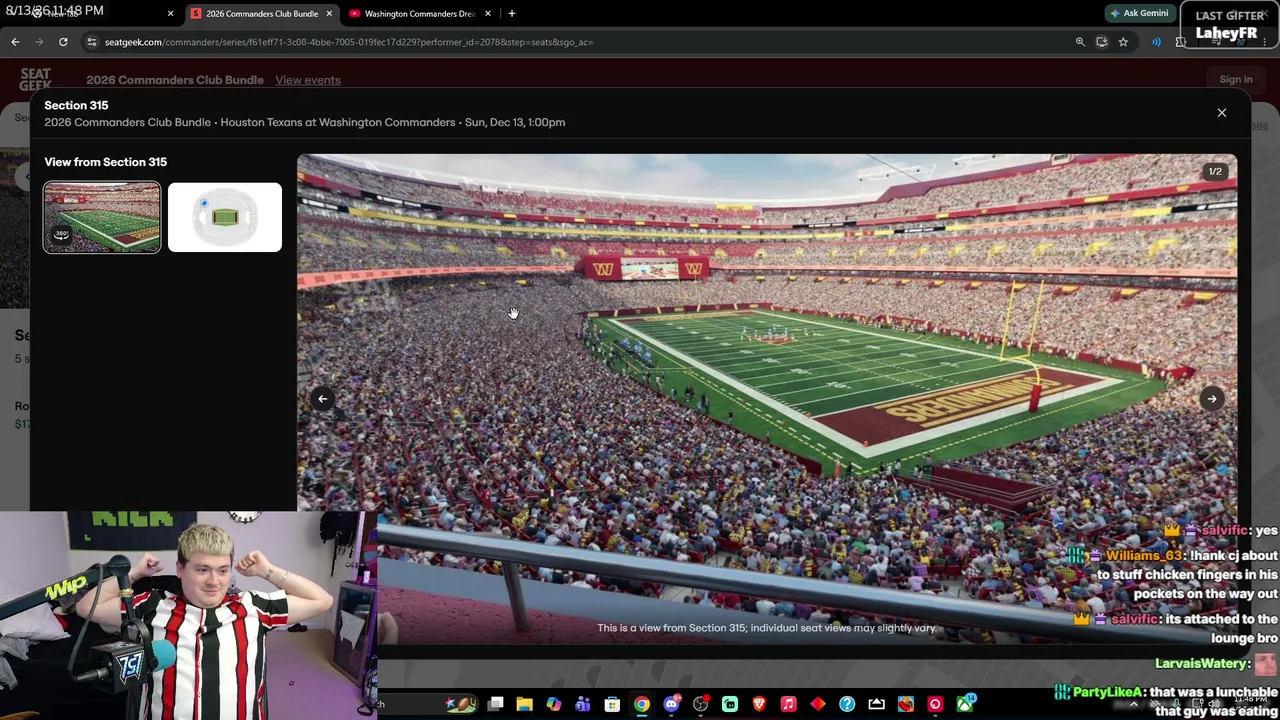The height and width of the screenshot is (720, 1280).
Task: Click the Ask Gemini button
Action: pos(1139,14)
